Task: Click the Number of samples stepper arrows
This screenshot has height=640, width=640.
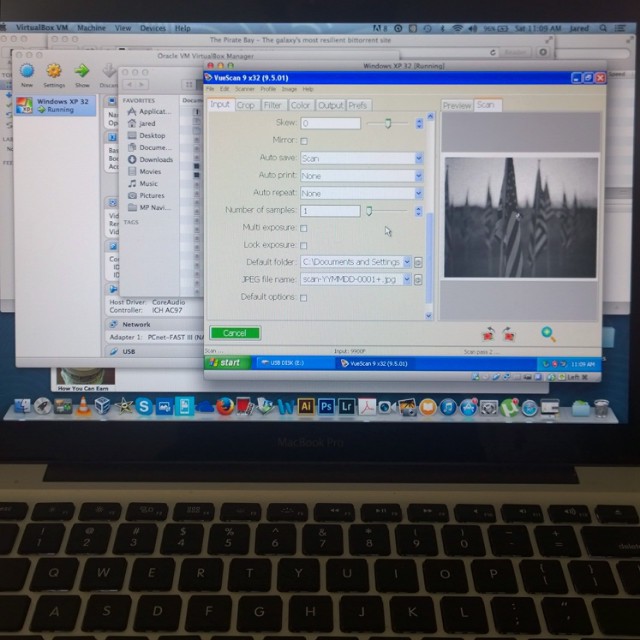Action: click(418, 211)
